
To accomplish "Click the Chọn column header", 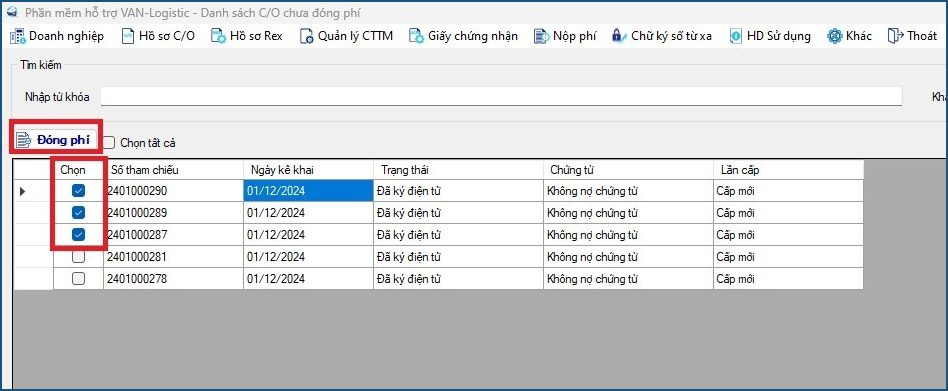I will click(79, 170).
